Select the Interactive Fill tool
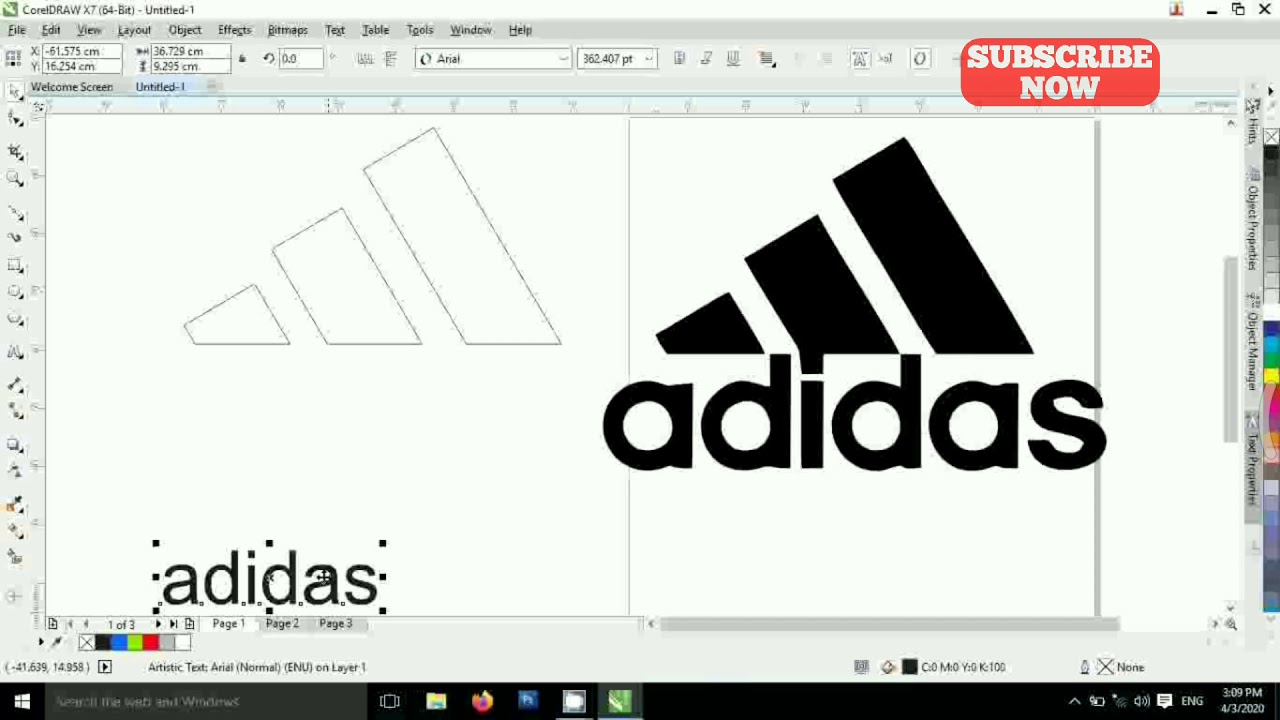This screenshot has width=1280, height=720. (x=15, y=530)
